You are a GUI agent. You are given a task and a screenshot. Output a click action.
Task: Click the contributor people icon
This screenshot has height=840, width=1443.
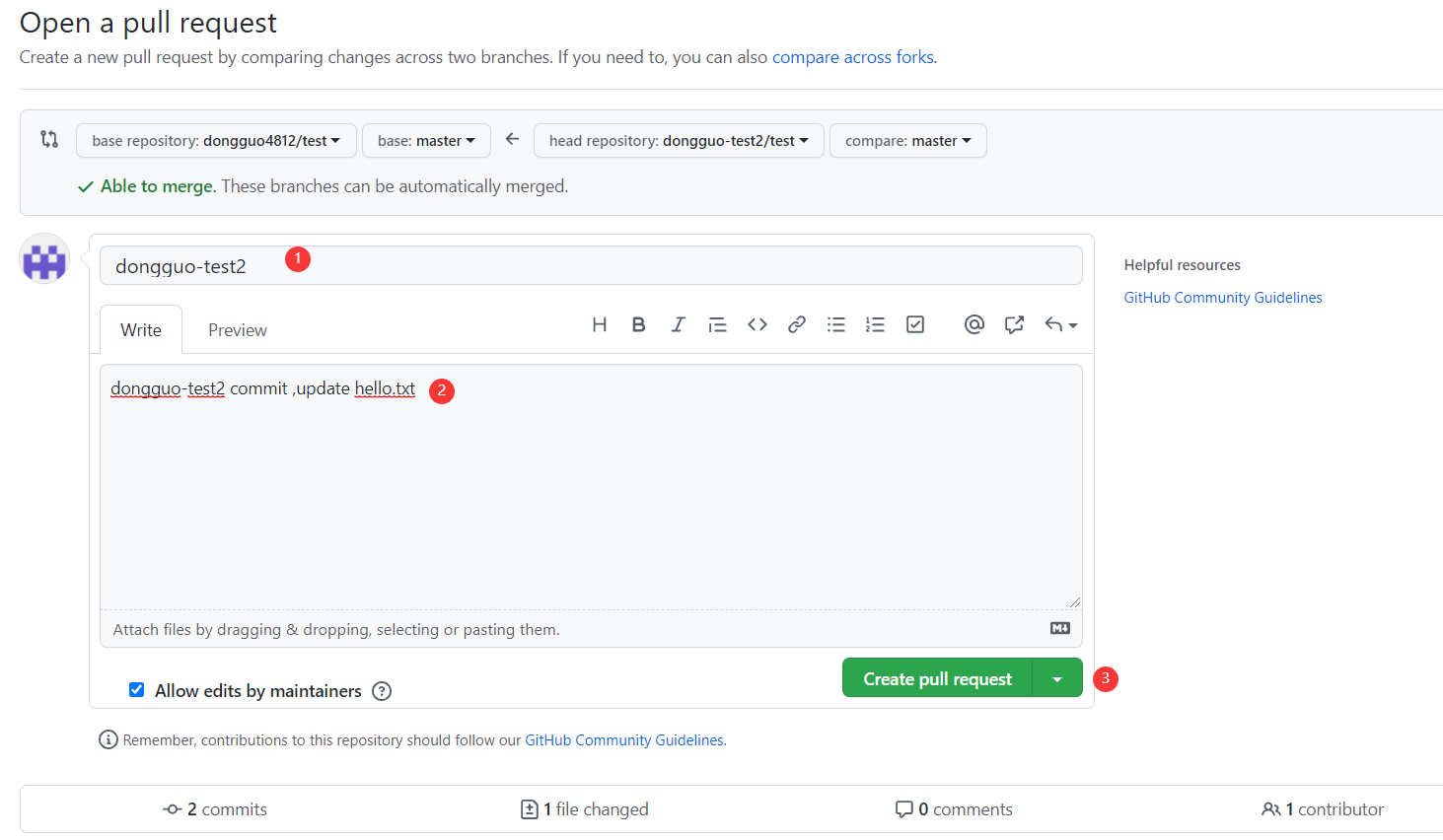[1270, 809]
